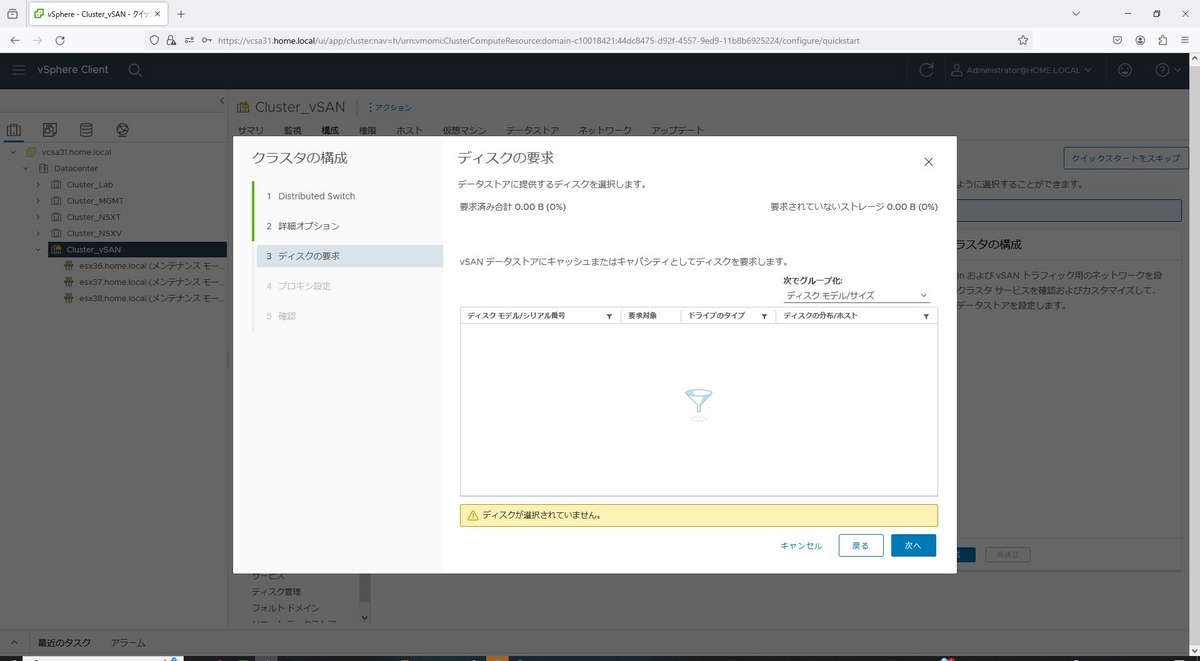Click クイックスタートをスキップ button
Image resolution: width=1200 pixels, height=661 pixels.
tap(1126, 158)
